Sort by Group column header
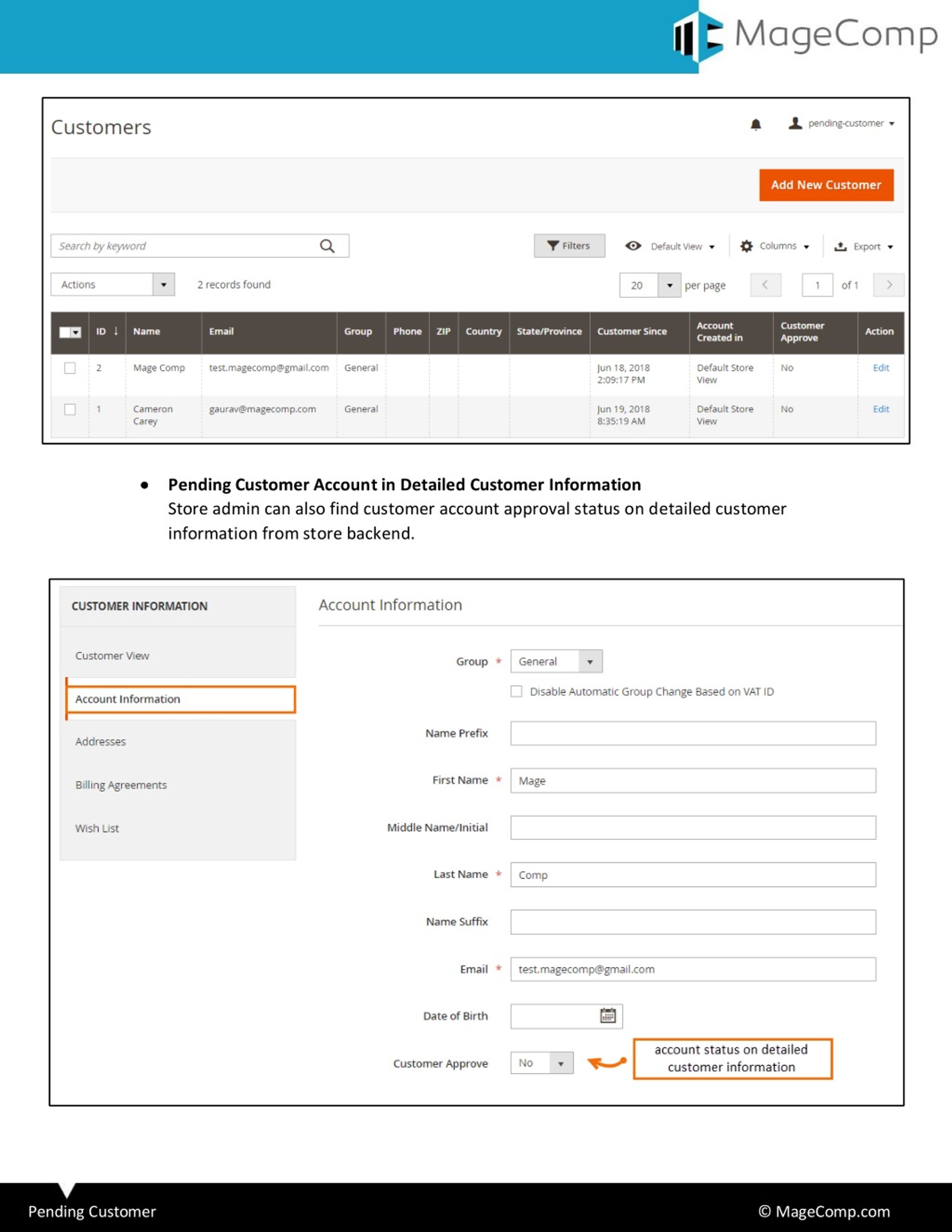This screenshot has width=952, height=1232. [x=361, y=333]
